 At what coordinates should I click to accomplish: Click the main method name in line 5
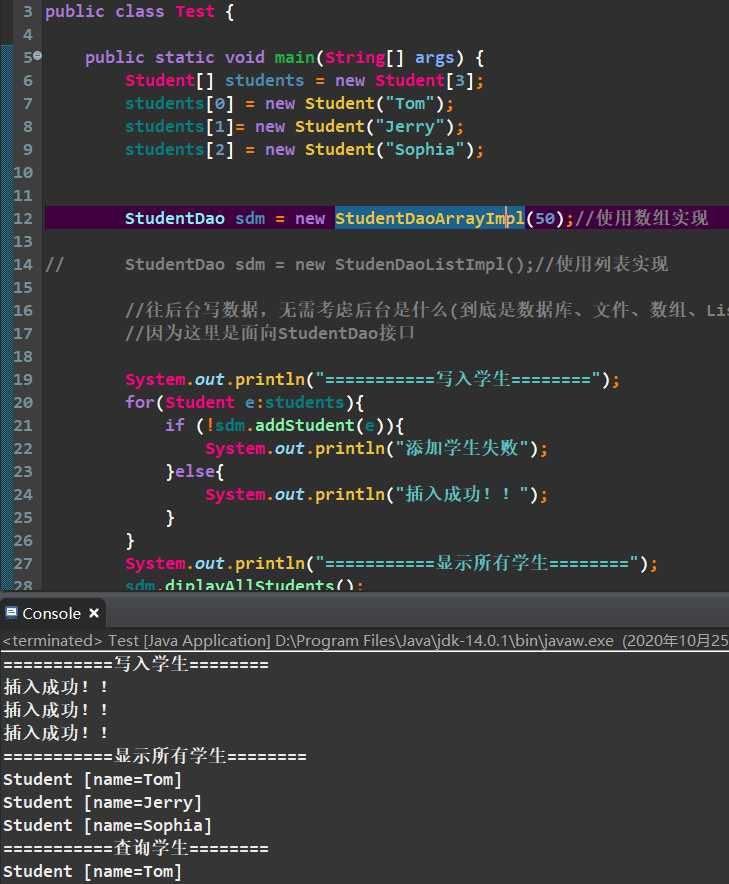coord(294,58)
